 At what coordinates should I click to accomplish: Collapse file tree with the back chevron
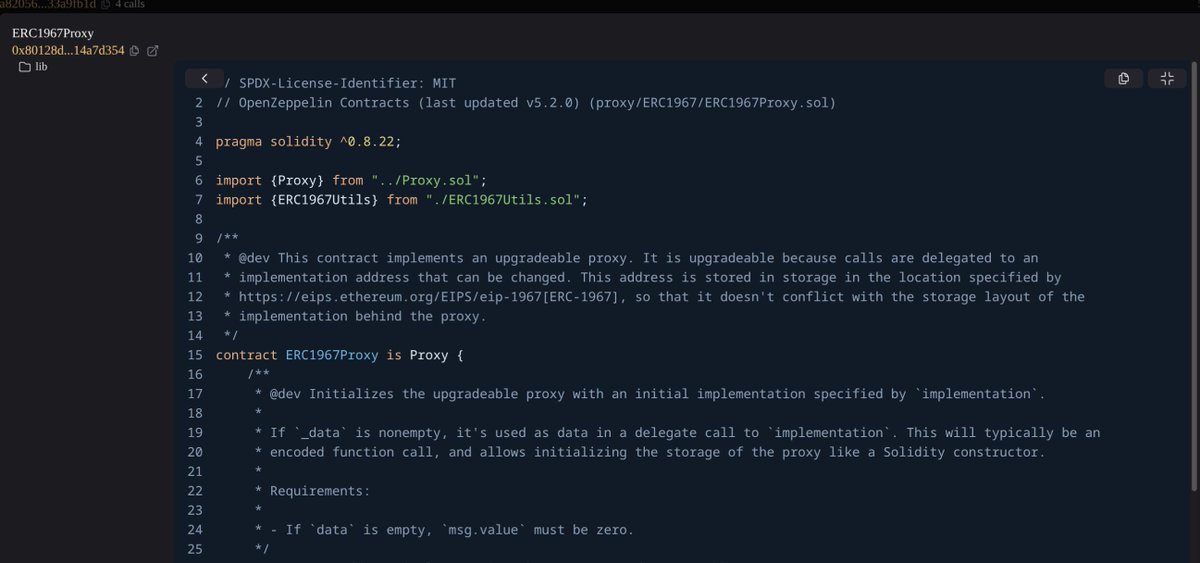coord(205,78)
